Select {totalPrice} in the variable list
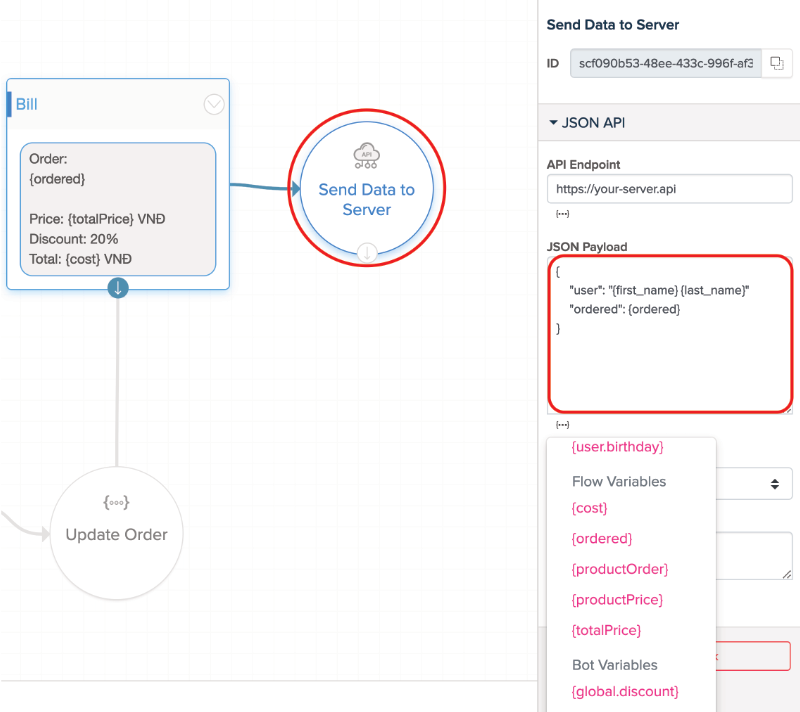Screen dimensions: 800x712 click(x=606, y=630)
